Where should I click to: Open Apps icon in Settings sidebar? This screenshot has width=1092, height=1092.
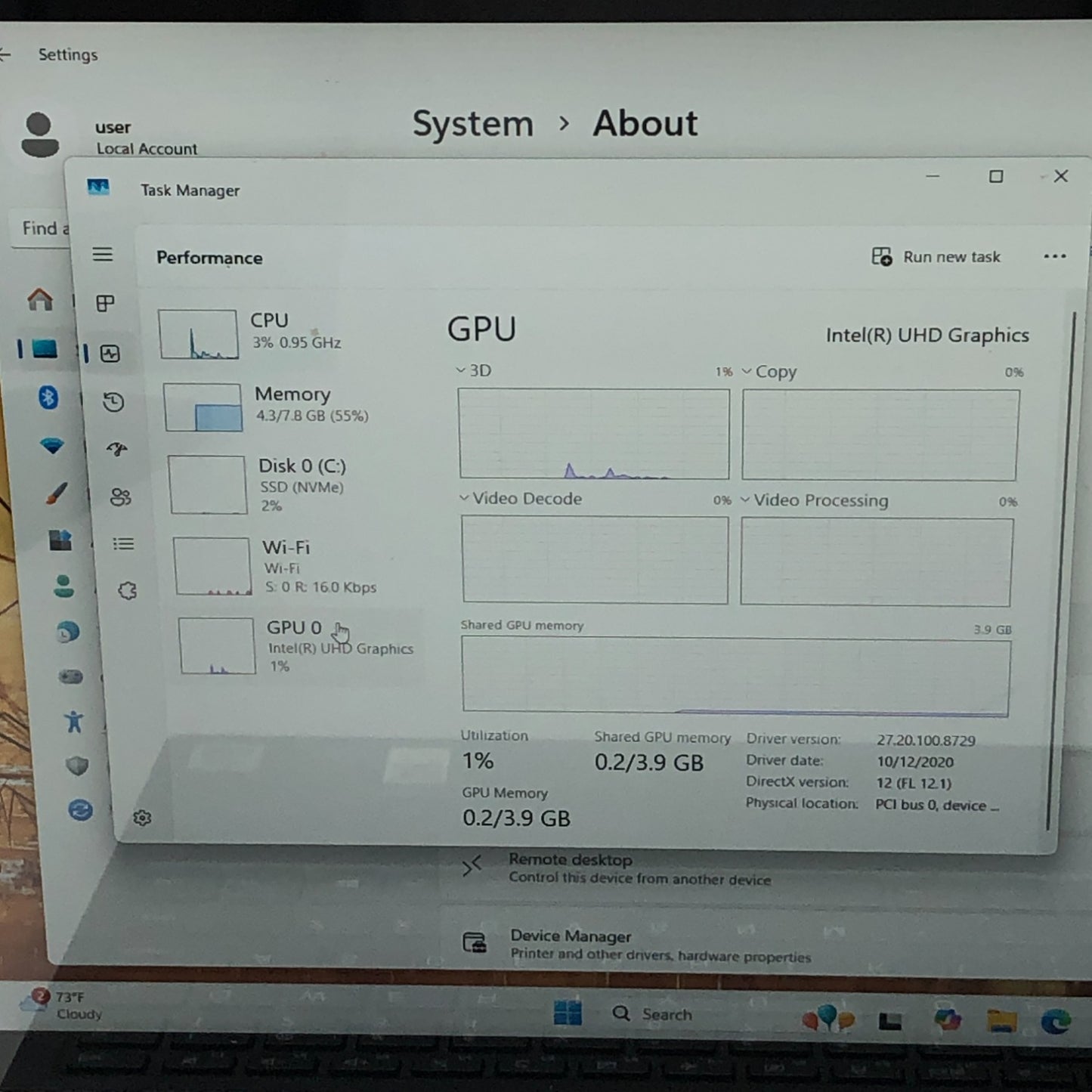point(60,540)
